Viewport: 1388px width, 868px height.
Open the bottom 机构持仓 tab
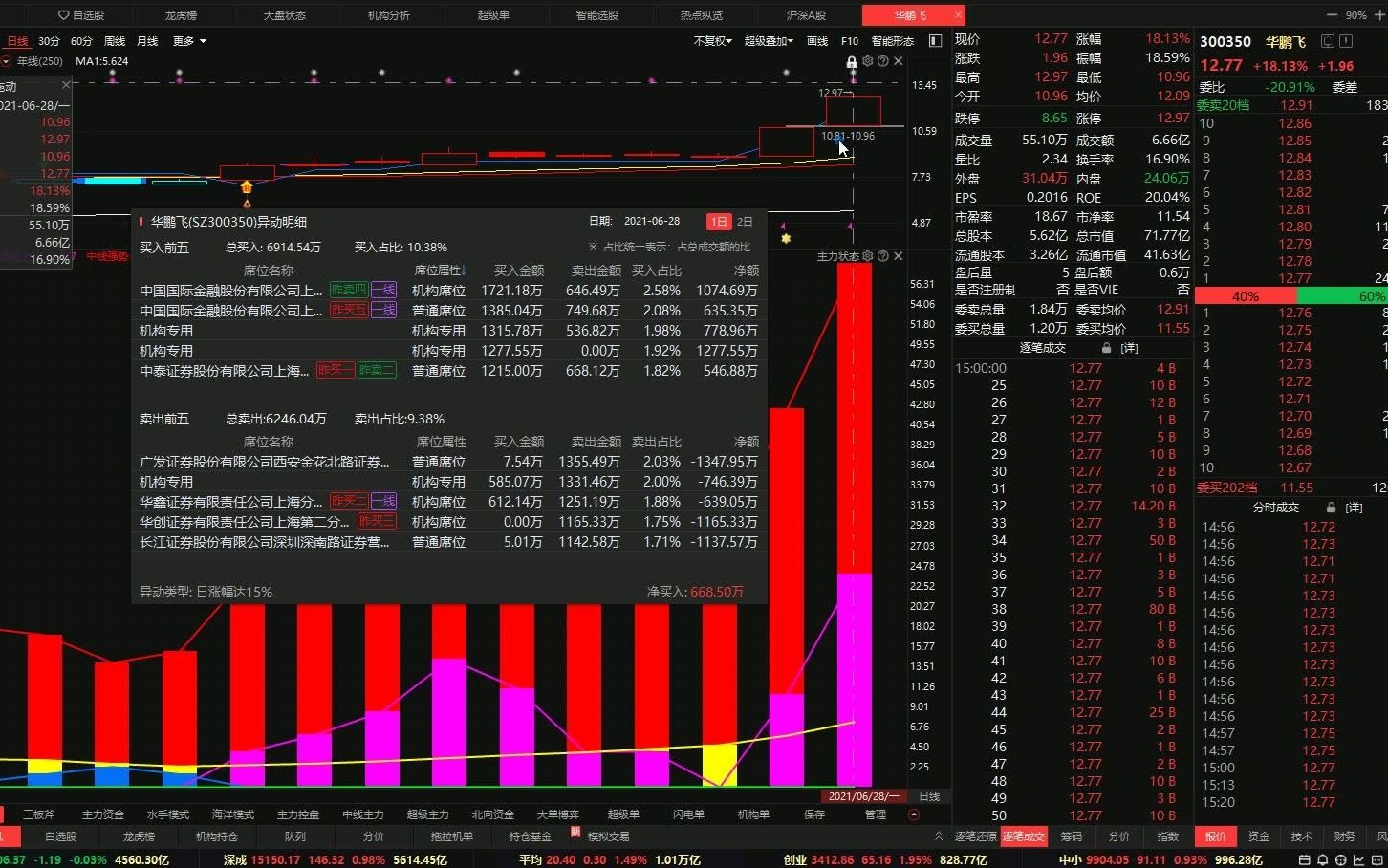click(x=217, y=836)
